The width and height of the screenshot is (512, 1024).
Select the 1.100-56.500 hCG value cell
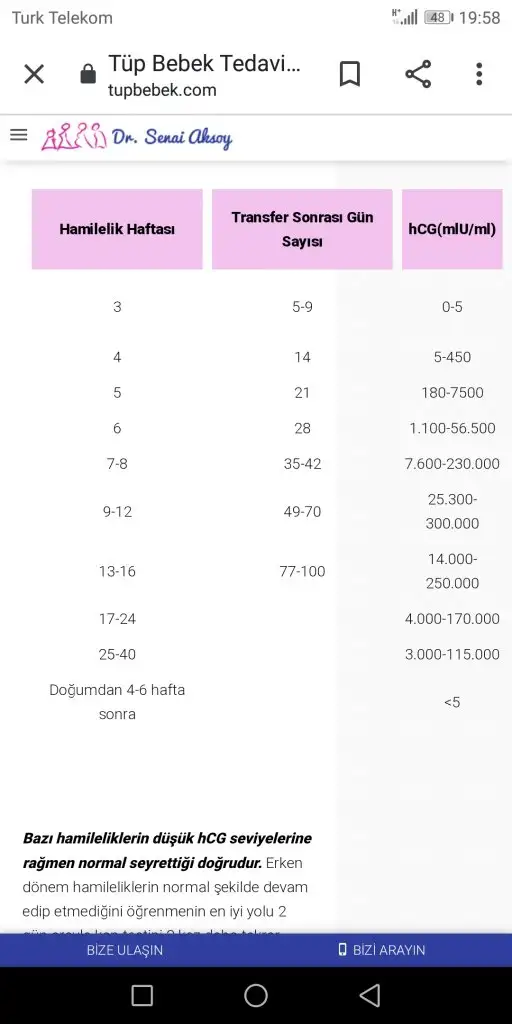click(452, 428)
